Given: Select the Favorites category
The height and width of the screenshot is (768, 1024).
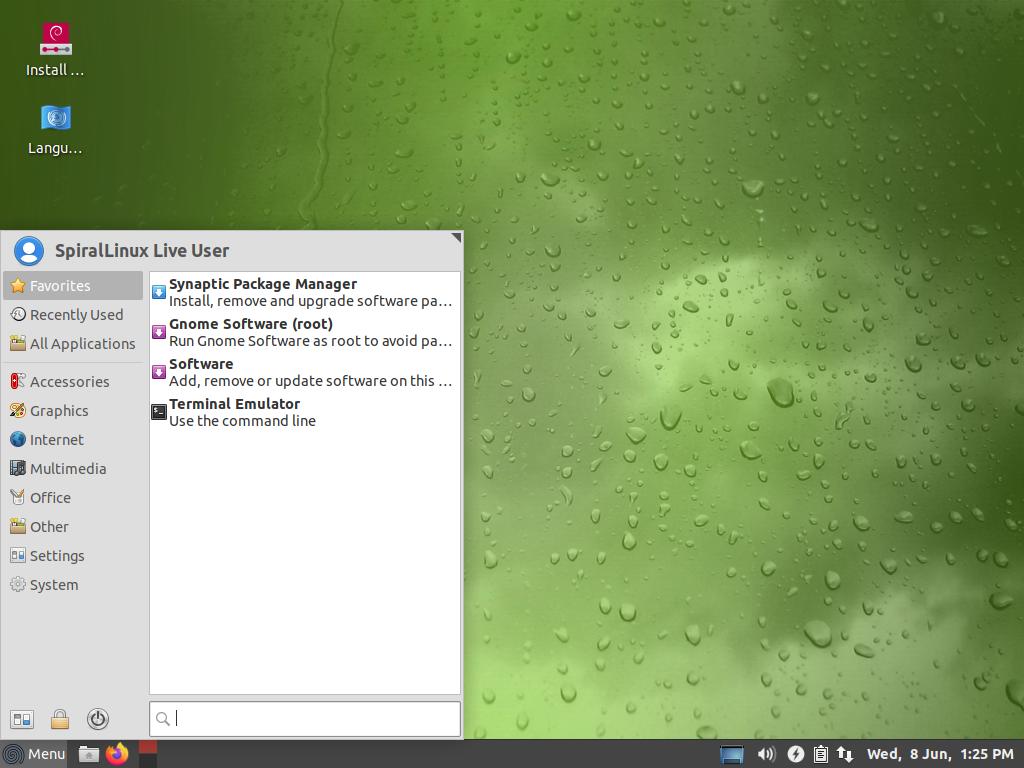Looking at the screenshot, I should click(x=72, y=286).
